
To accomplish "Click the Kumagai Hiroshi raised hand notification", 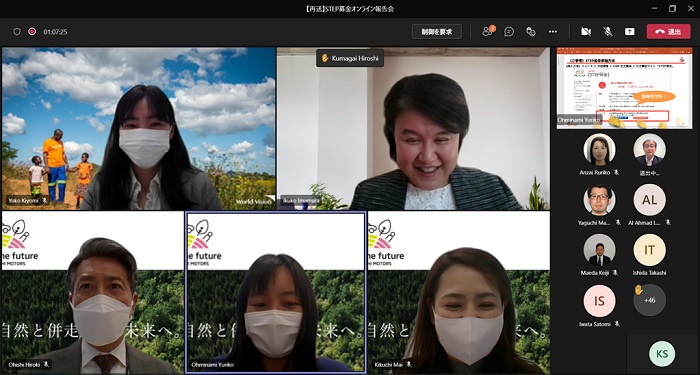I will pyautogui.click(x=350, y=58).
